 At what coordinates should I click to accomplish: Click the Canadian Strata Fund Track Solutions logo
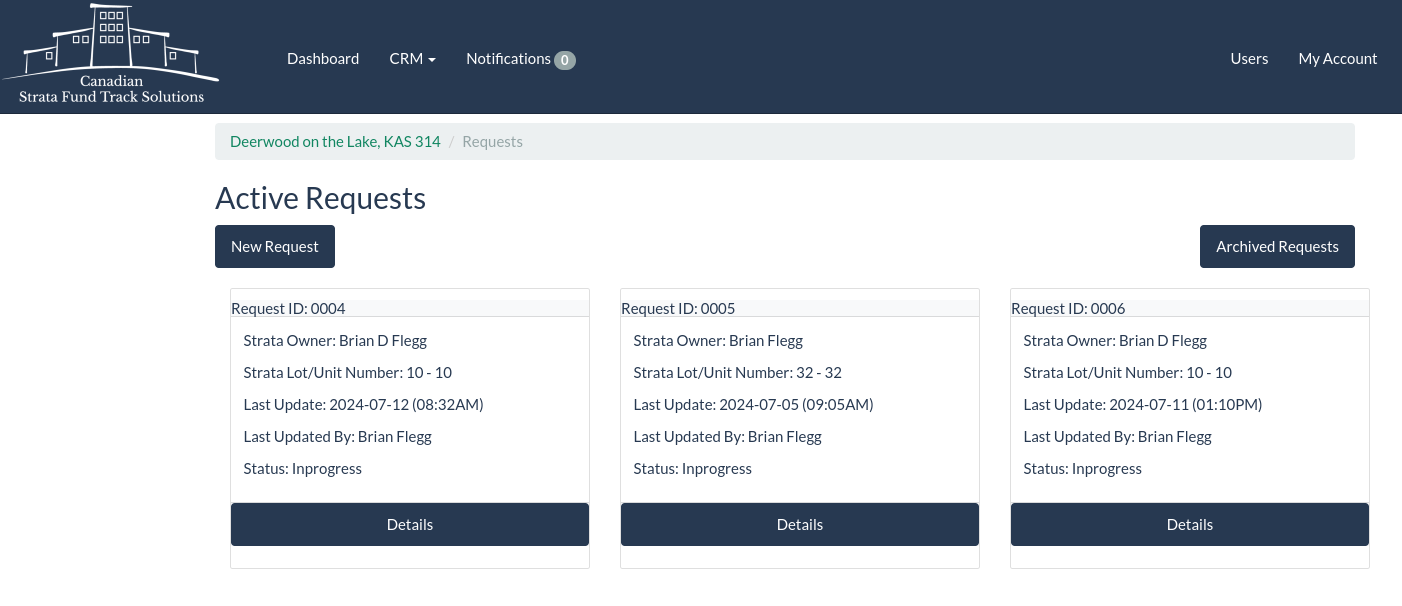[x=111, y=55]
